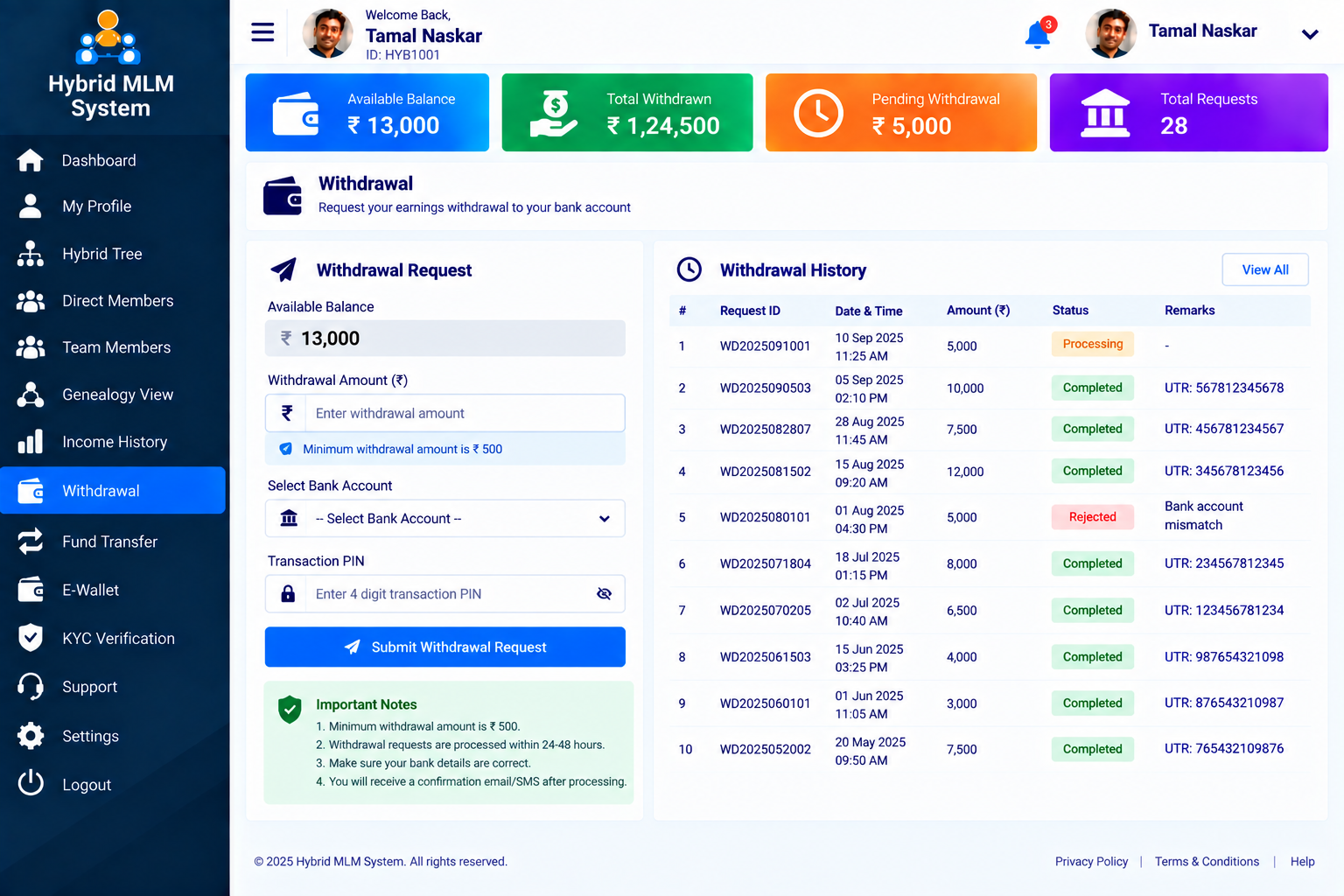Click Submit Withdrawal Request button
Image resolution: width=1344 pixels, height=896 pixels.
click(445, 647)
